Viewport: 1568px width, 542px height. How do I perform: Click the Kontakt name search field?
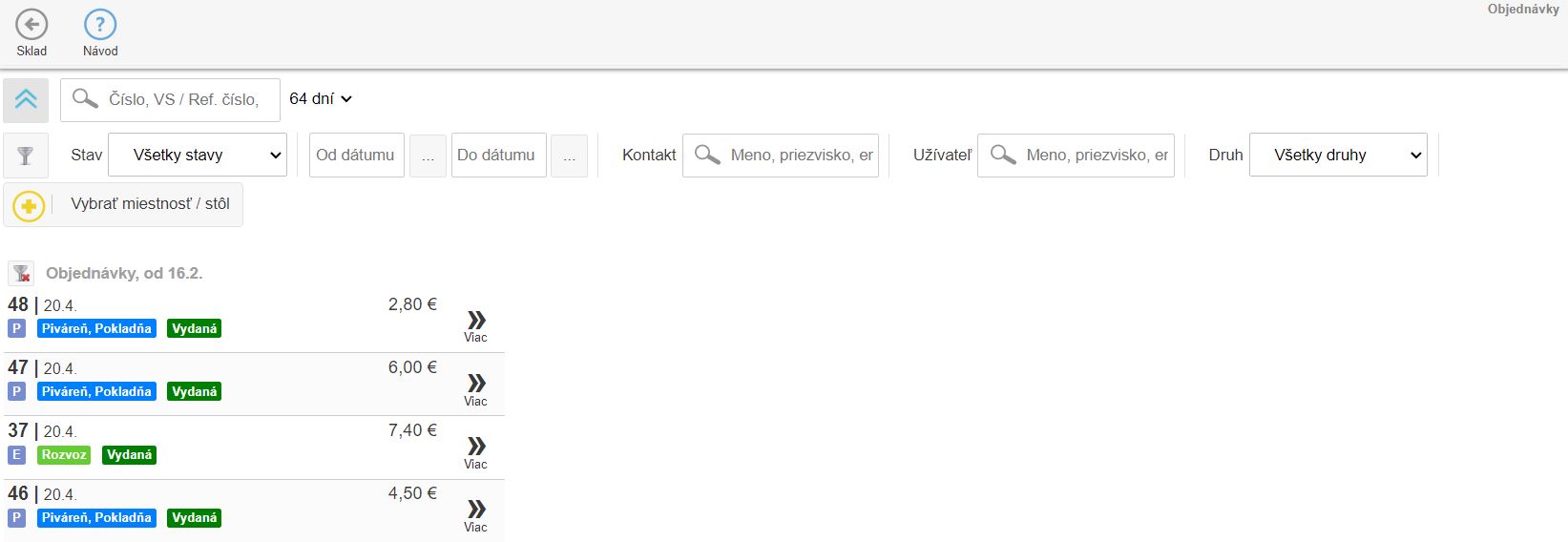pos(800,155)
